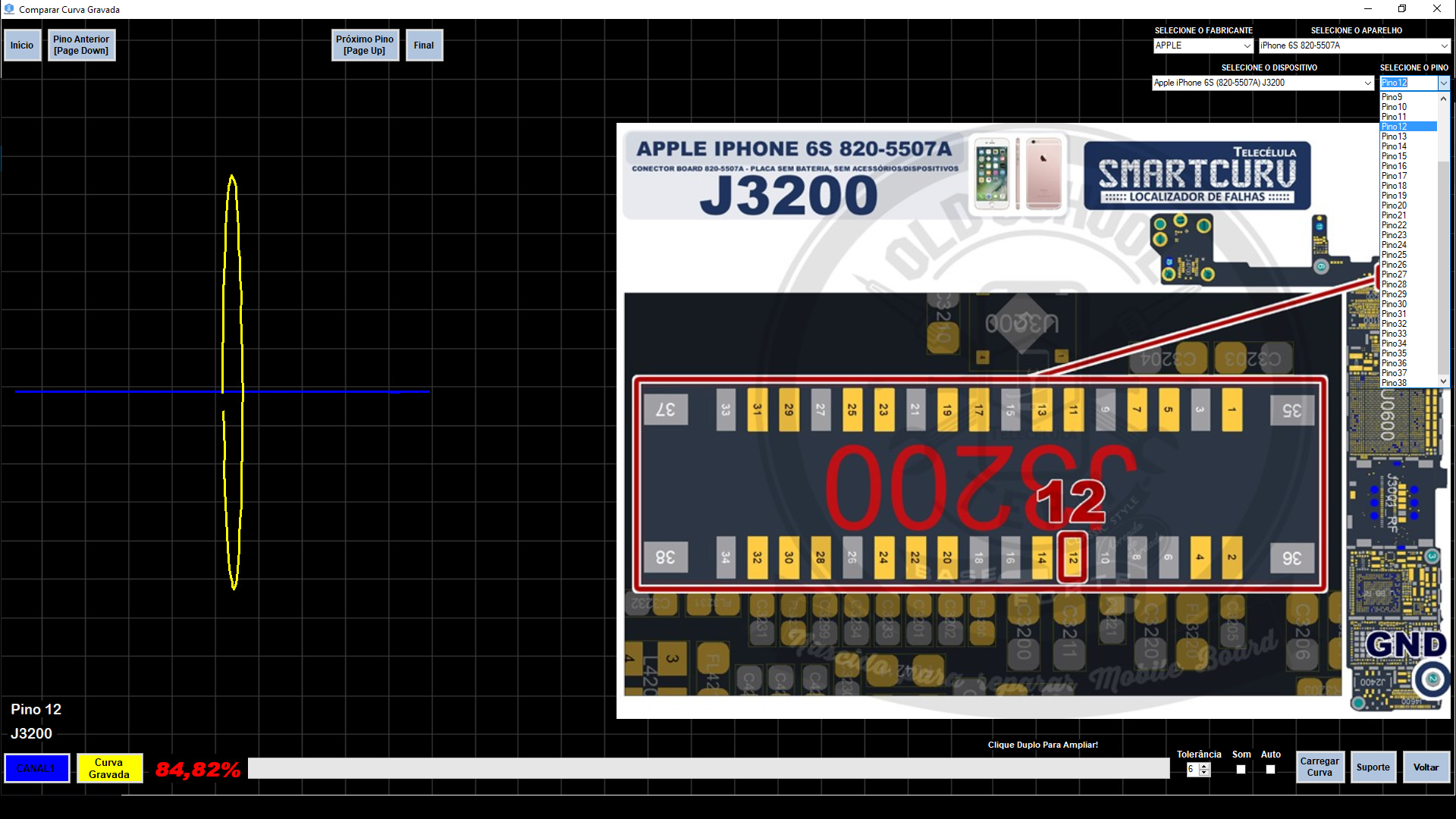Select Pino14 in the pin list

point(1408,146)
